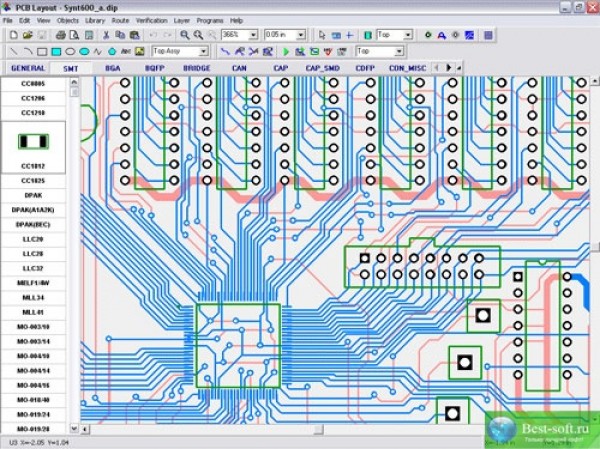
Task: Open the Layer menu
Action: pos(182,21)
